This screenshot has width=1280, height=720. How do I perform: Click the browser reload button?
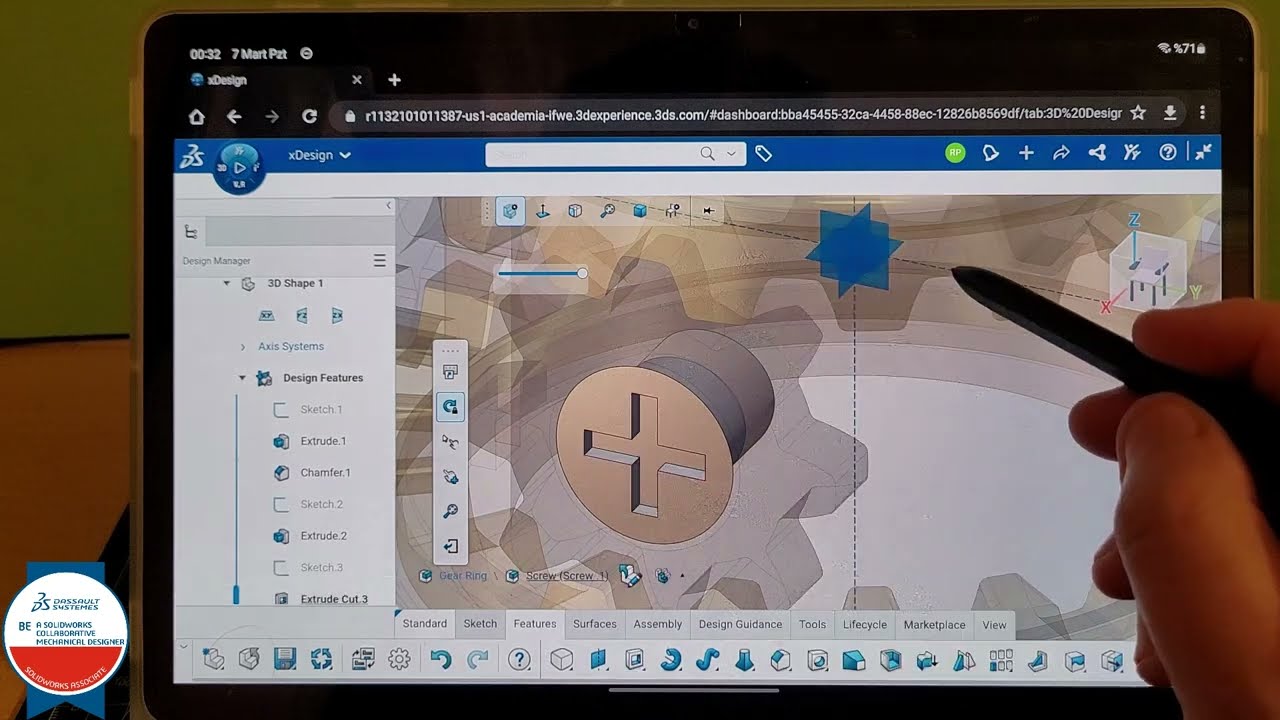pos(310,116)
